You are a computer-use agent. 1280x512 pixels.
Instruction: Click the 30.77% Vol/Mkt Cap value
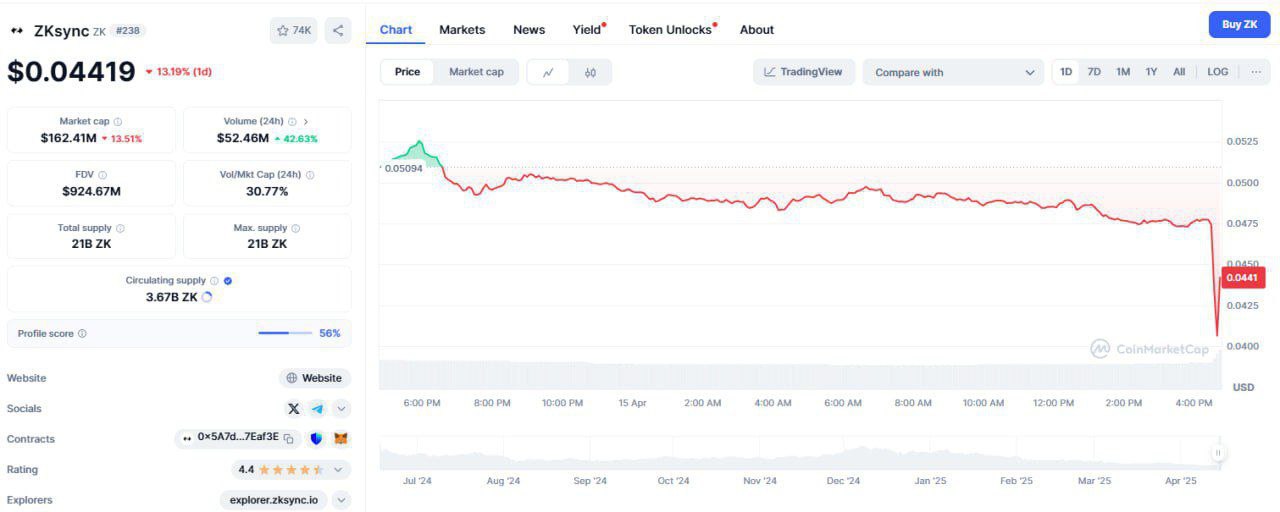(267, 191)
